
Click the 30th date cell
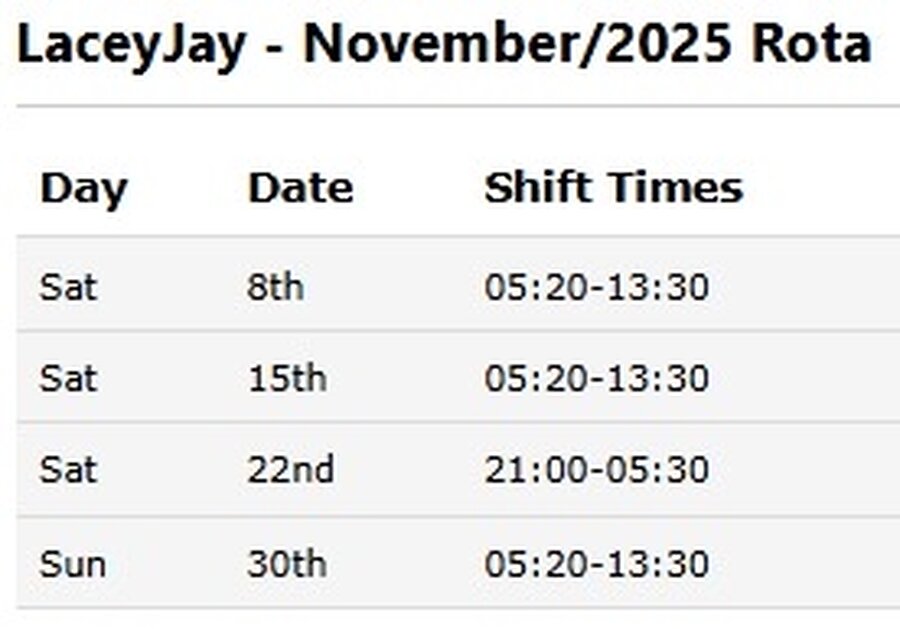pos(286,564)
